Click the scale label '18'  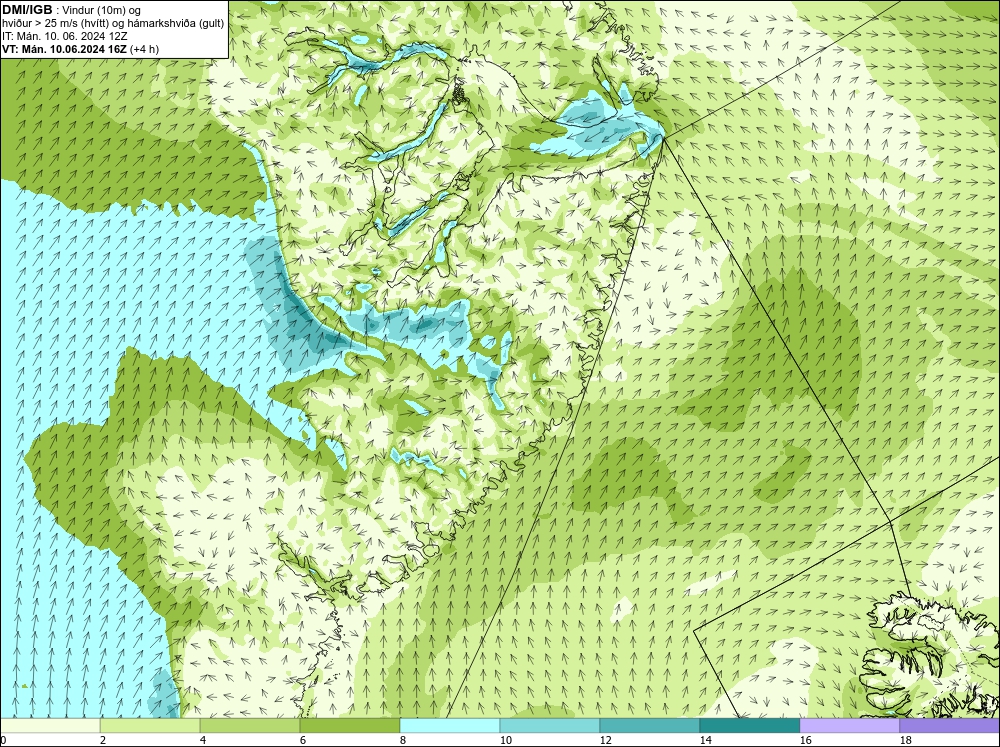click(906, 741)
